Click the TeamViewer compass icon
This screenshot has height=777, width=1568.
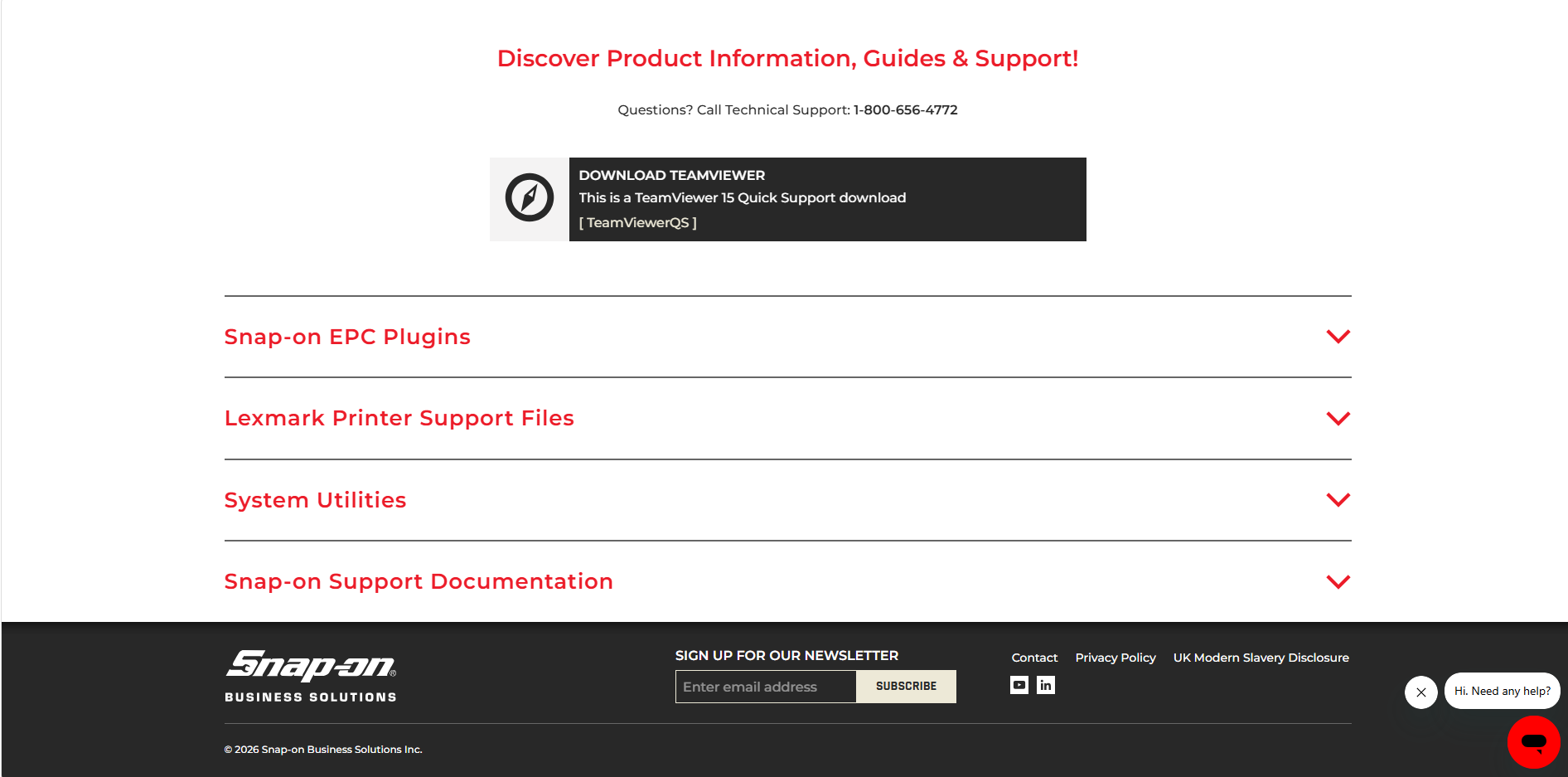pyautogui.click(x=530, y=197)
